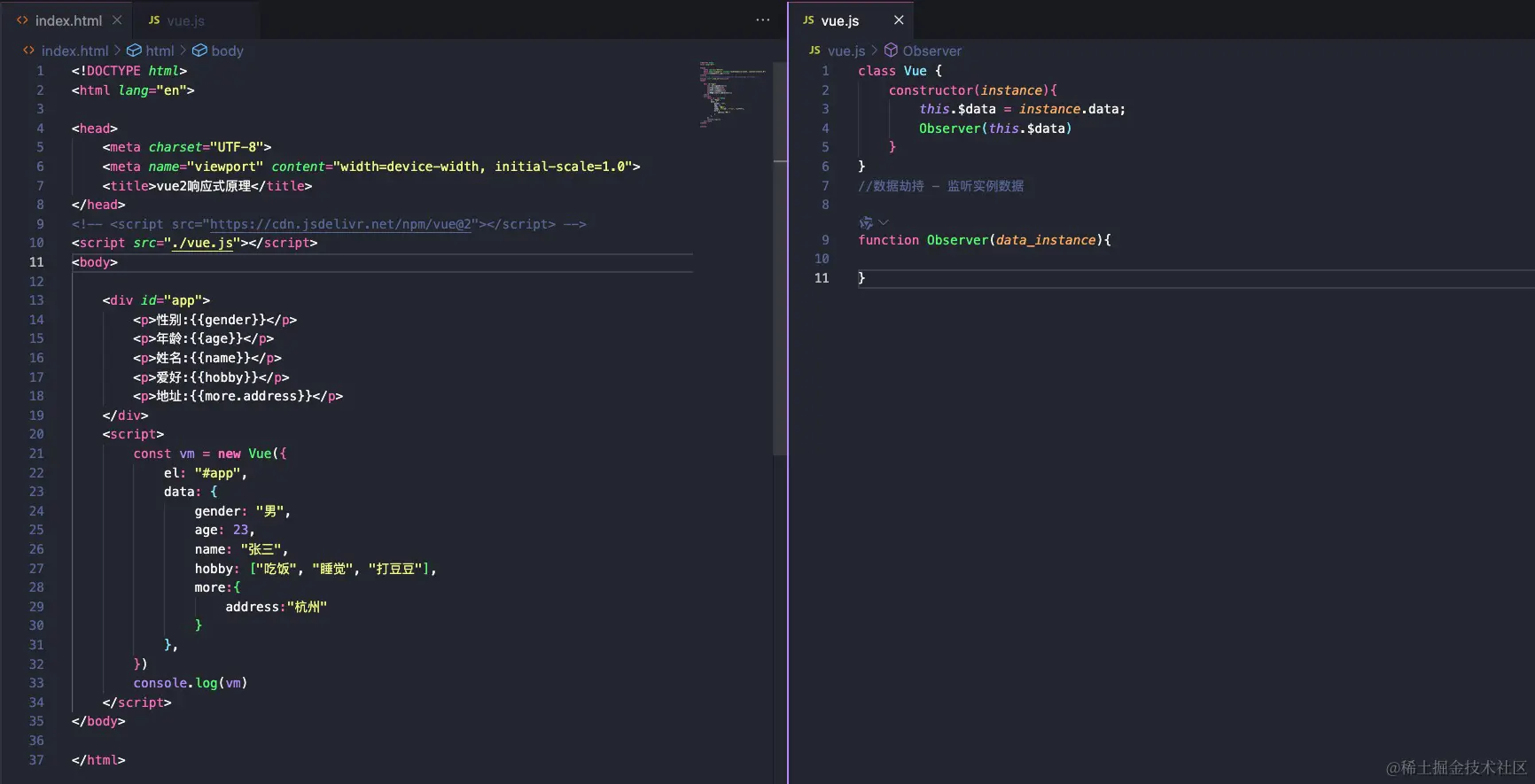Click the 'gender: "男",' line

click(x=243, y=511)
